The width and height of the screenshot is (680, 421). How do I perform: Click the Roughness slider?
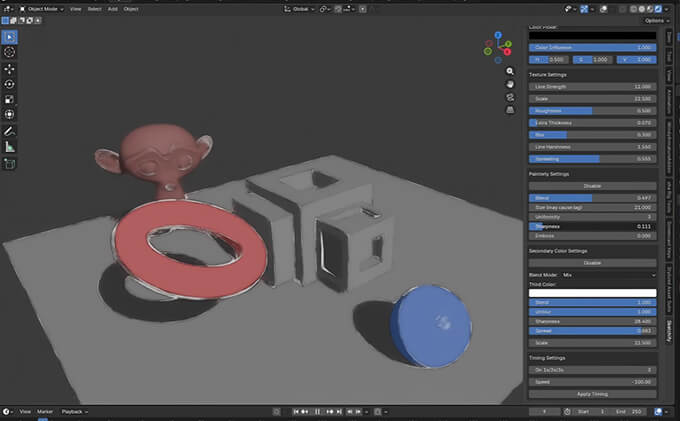(592, 110)
